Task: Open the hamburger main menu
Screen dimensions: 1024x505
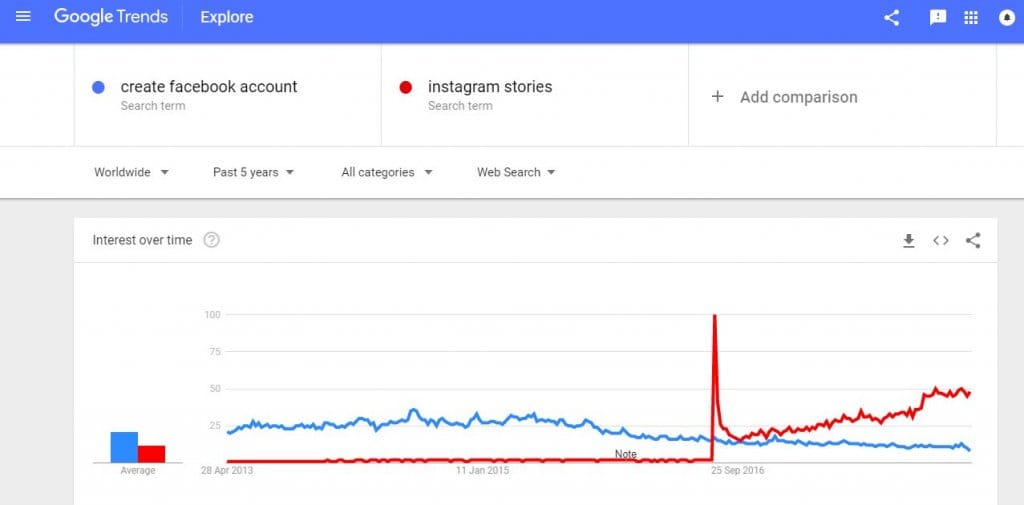Action: click(x=23, y=16)
